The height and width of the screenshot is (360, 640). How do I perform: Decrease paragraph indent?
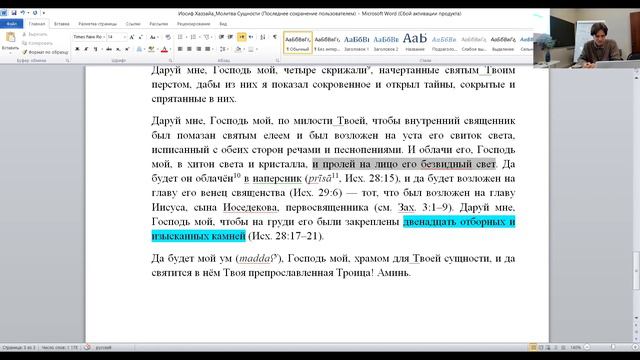point(221,37)
